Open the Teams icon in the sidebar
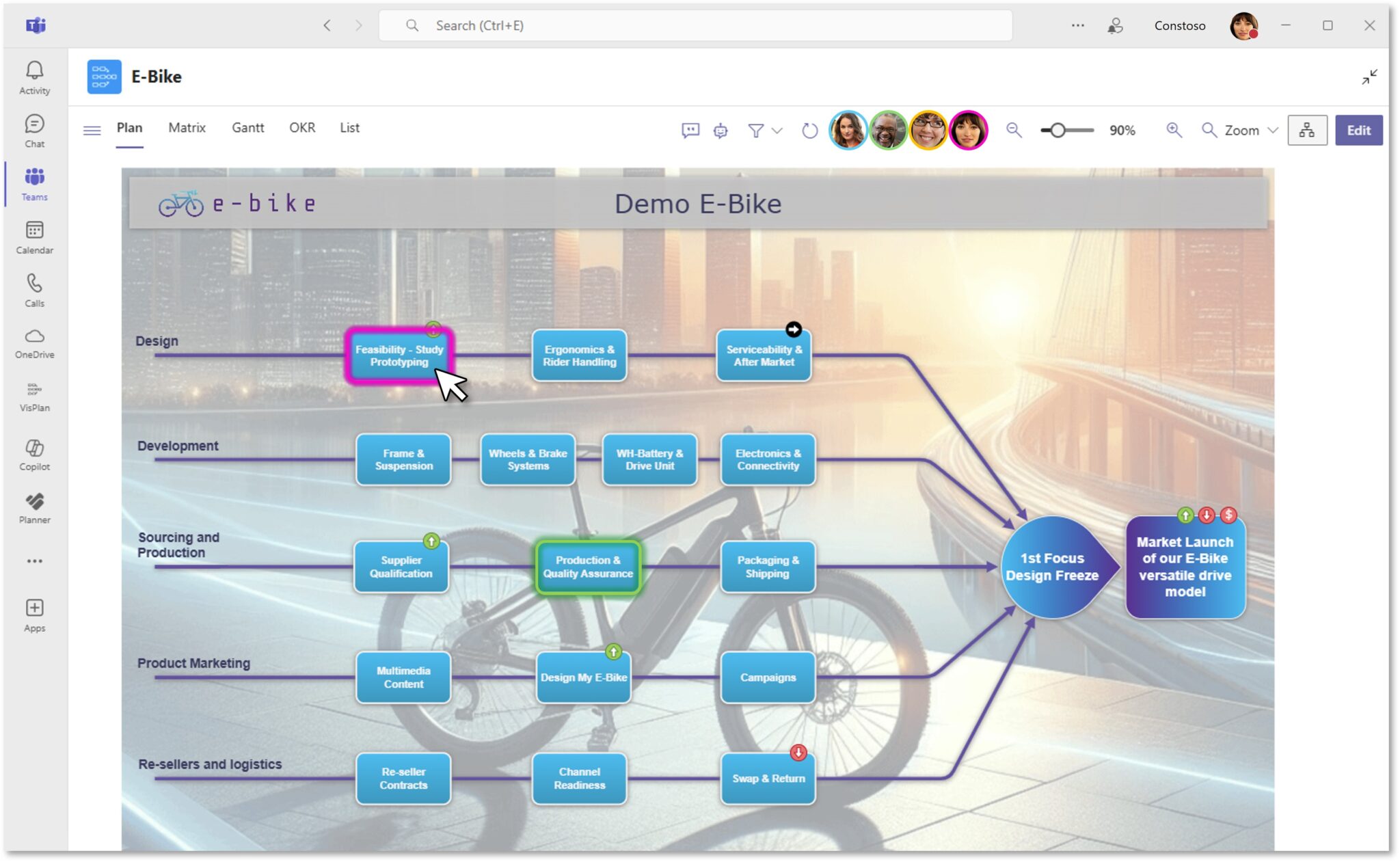This screenshot has height=862, width=1400. tap(34, 181)
